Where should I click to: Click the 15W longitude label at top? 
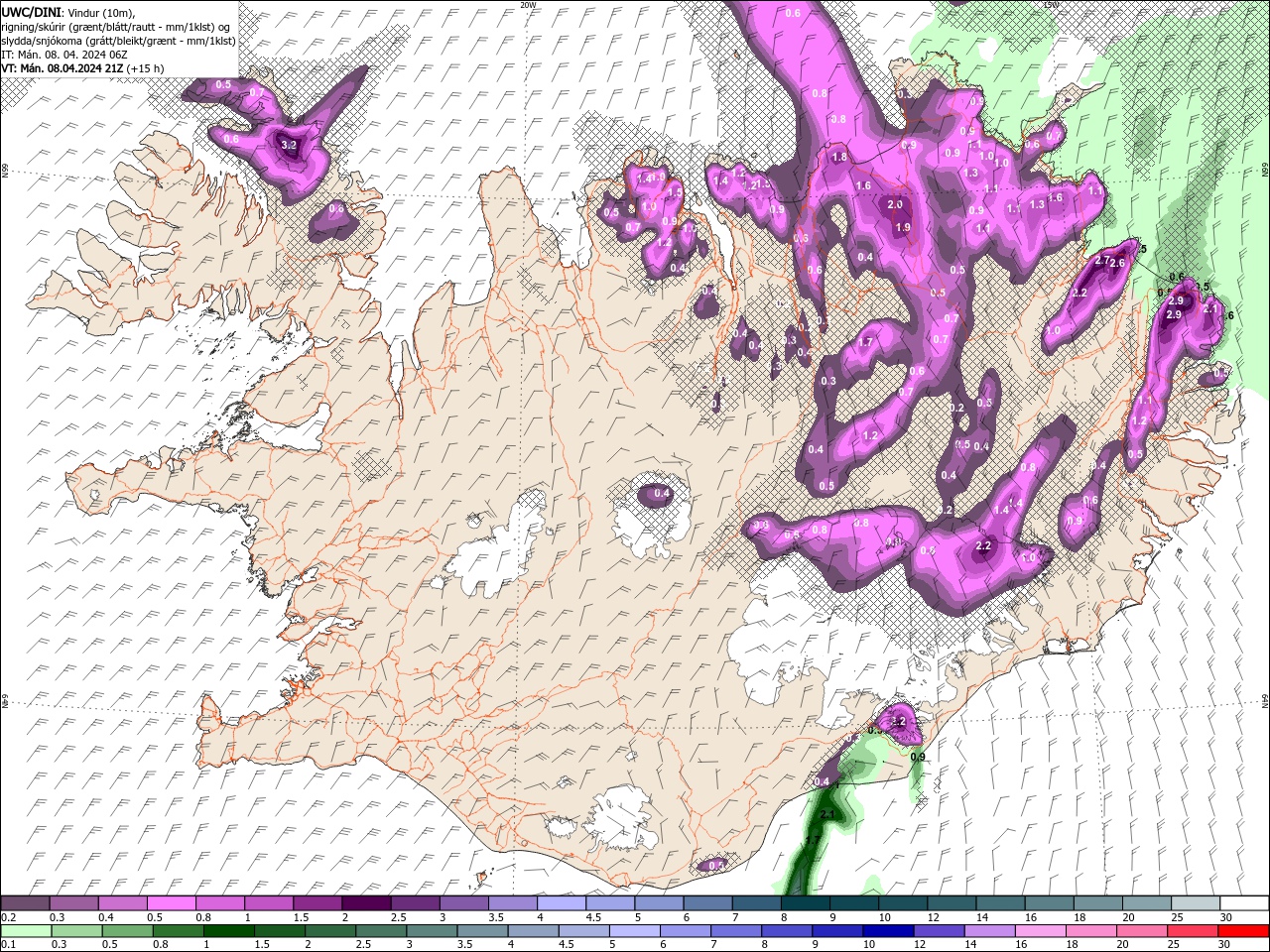click(x=1051, y=4)
